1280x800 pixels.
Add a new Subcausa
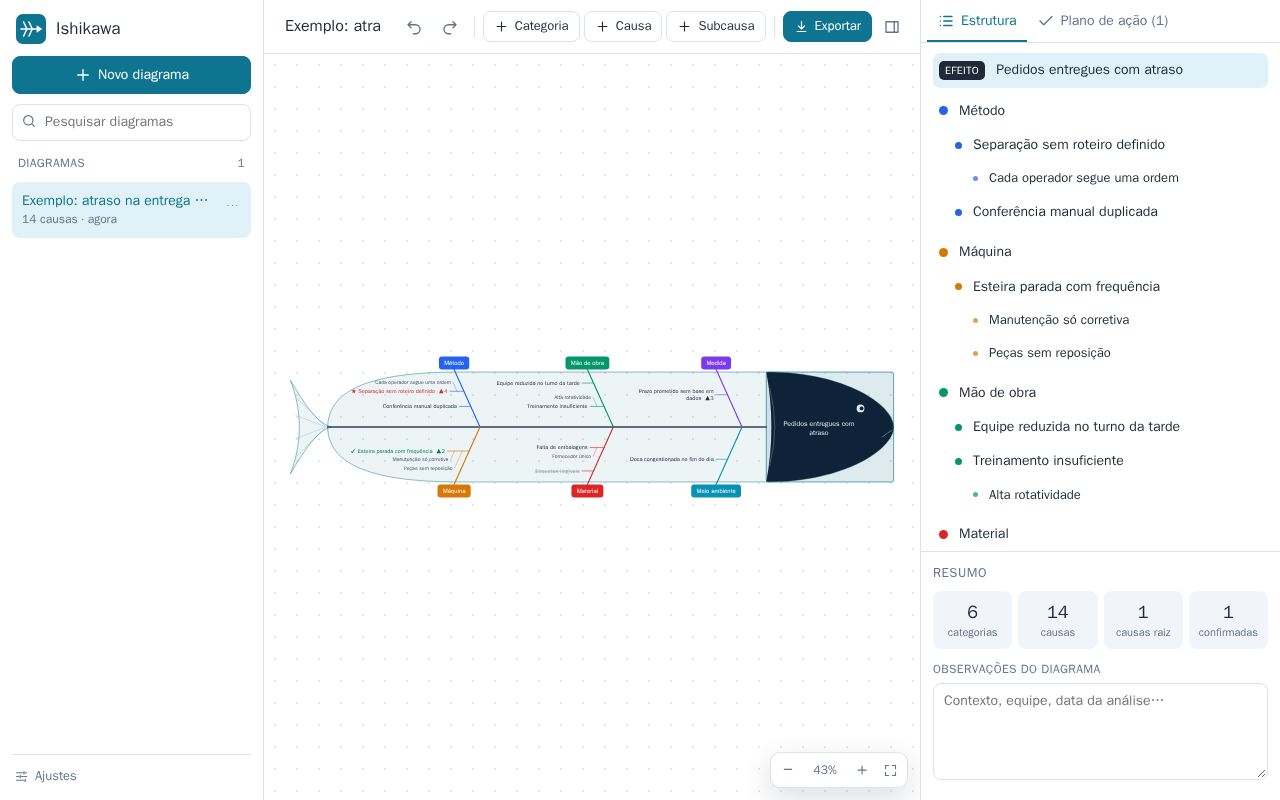[x=716, y=27]
